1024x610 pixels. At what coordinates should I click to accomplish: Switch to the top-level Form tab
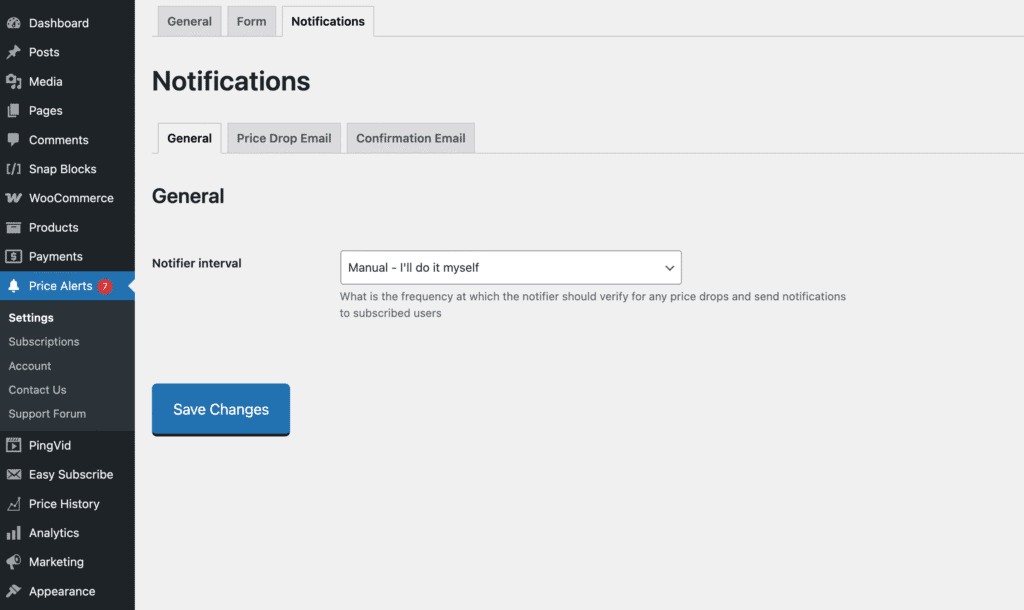click(x=251, y=21)
